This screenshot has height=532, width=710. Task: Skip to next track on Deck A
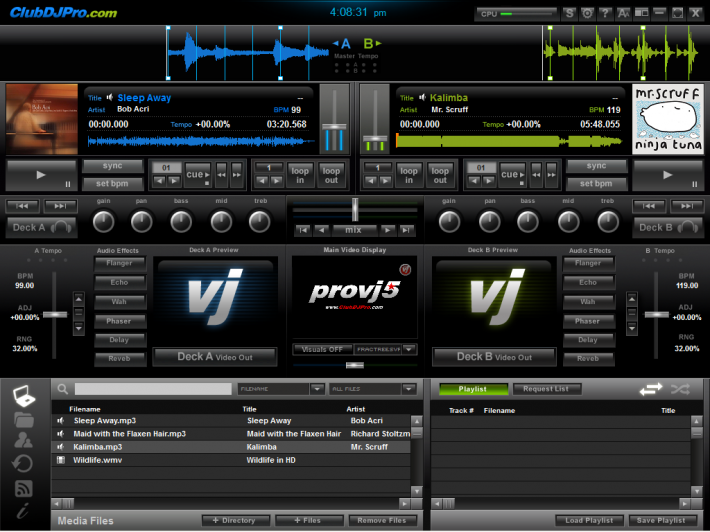click(x=60, y=206)
